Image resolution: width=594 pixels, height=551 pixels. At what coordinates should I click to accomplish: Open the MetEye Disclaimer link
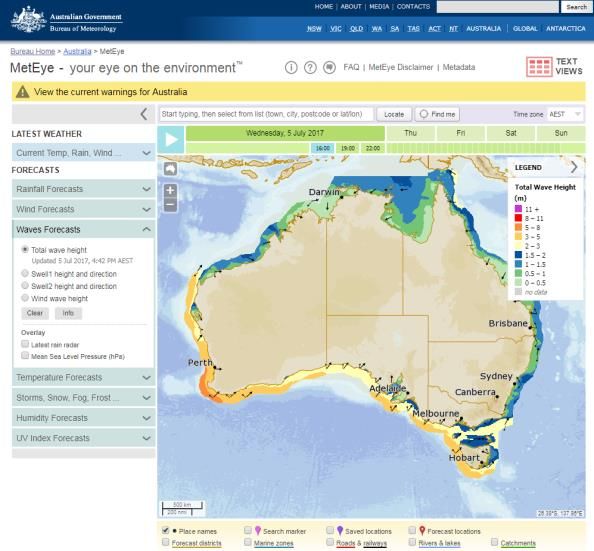coord(400,67)
